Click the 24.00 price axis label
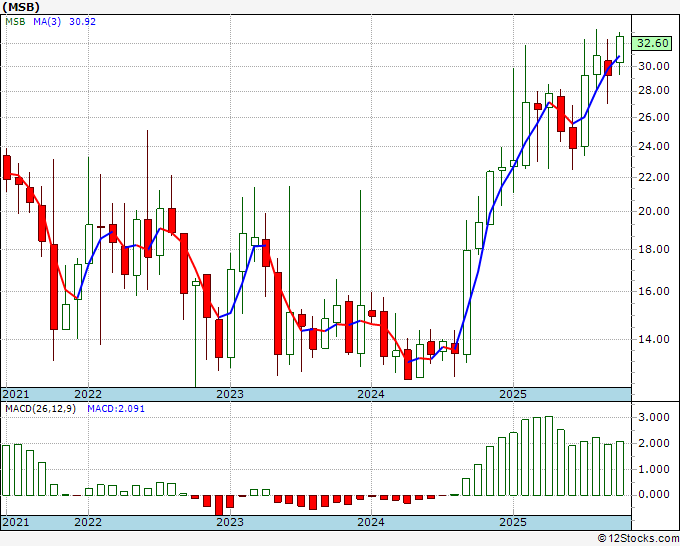The width and height of the screenshot is (680, 546). point(653,146)
